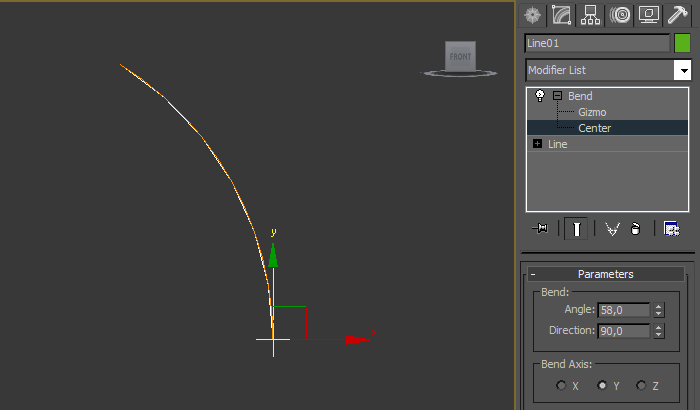The height and width of the screenshot is (410, 700).
Task: Toggle the Bend modifier lightbulb
Action: [x=540, y=96]
